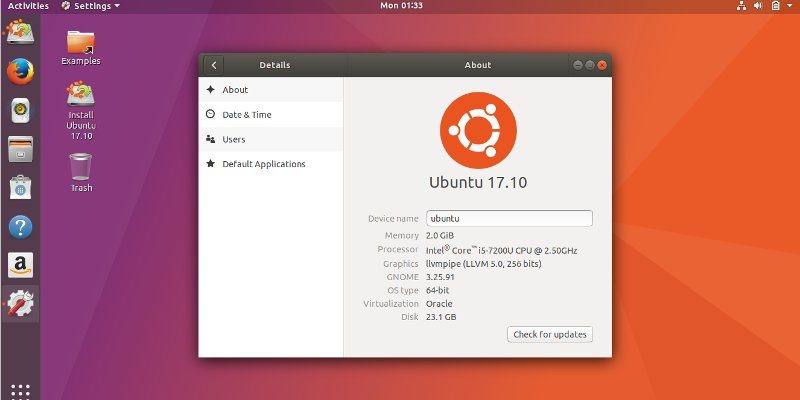The image size is (800, 400).
Task: Open the Activities overview
Action: coord(29,6)
